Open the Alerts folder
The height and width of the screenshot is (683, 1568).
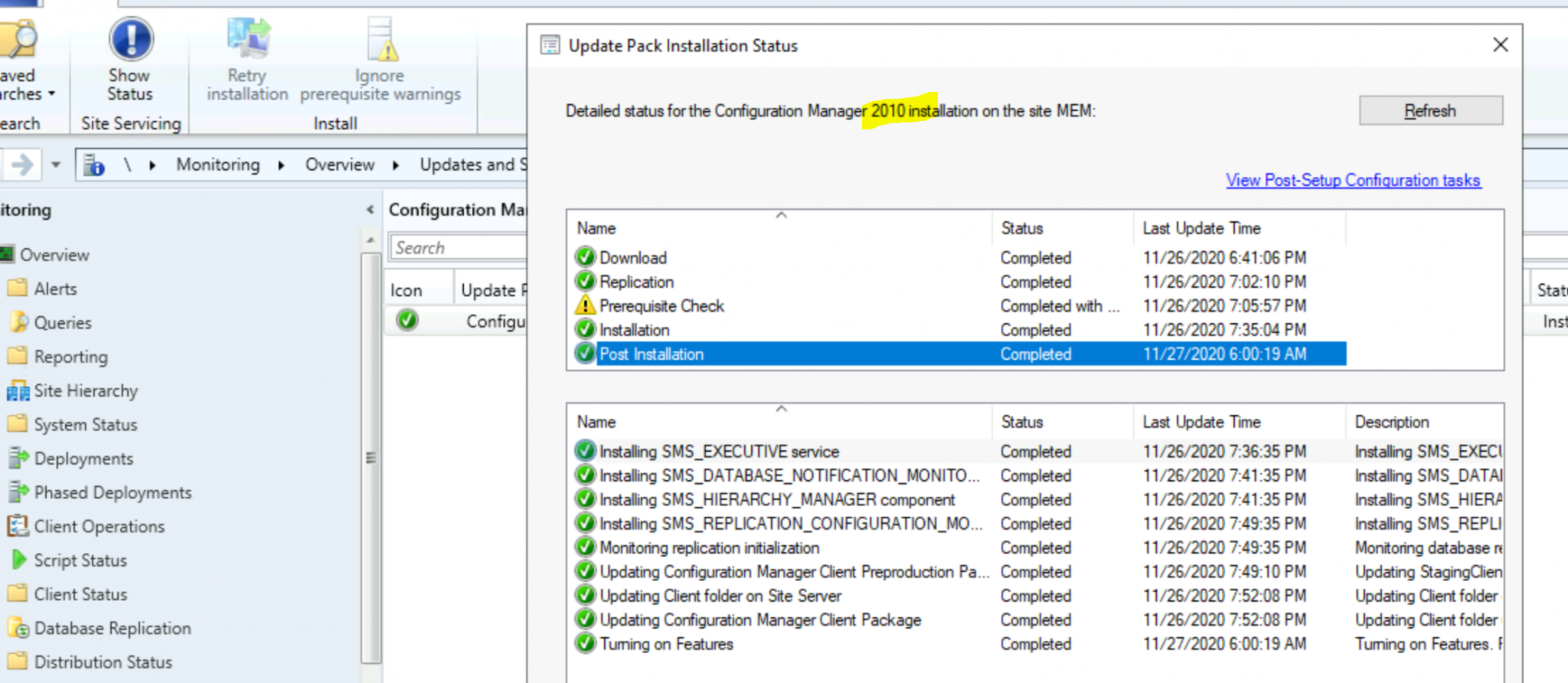tap(55, 289)
